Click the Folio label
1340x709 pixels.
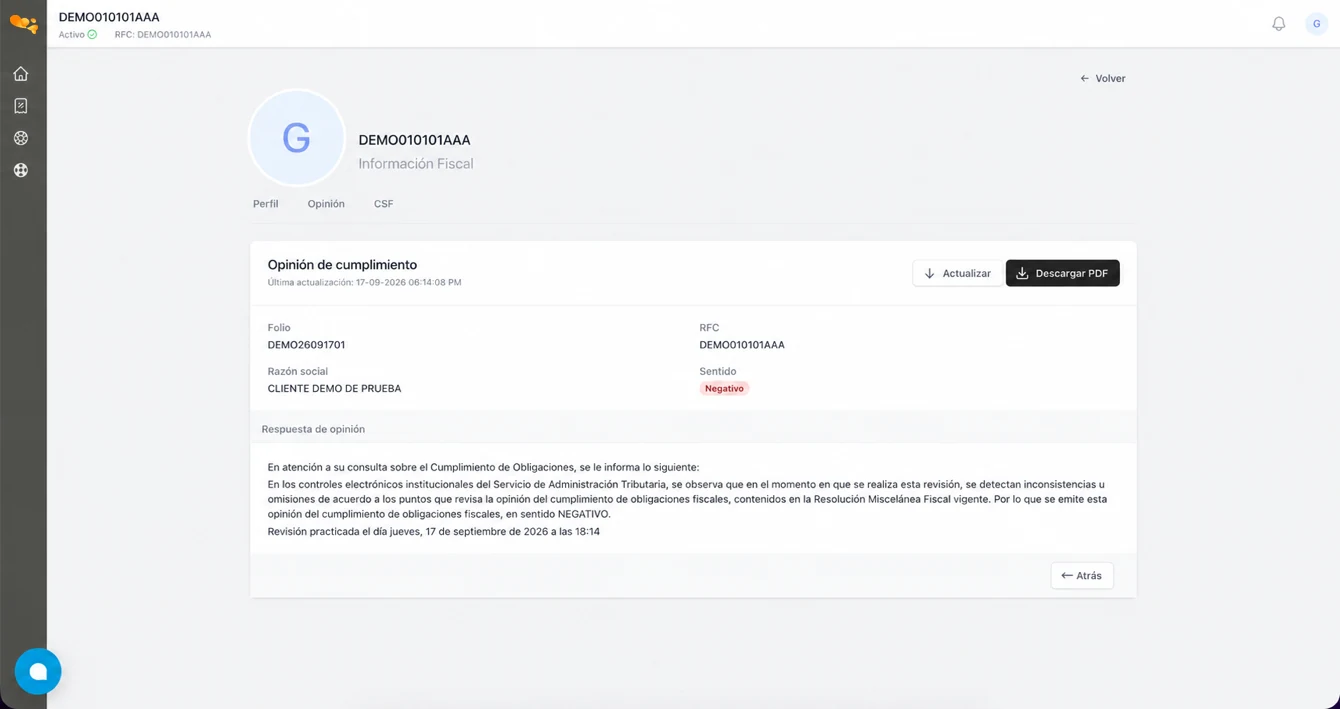[x=279, y=328]
